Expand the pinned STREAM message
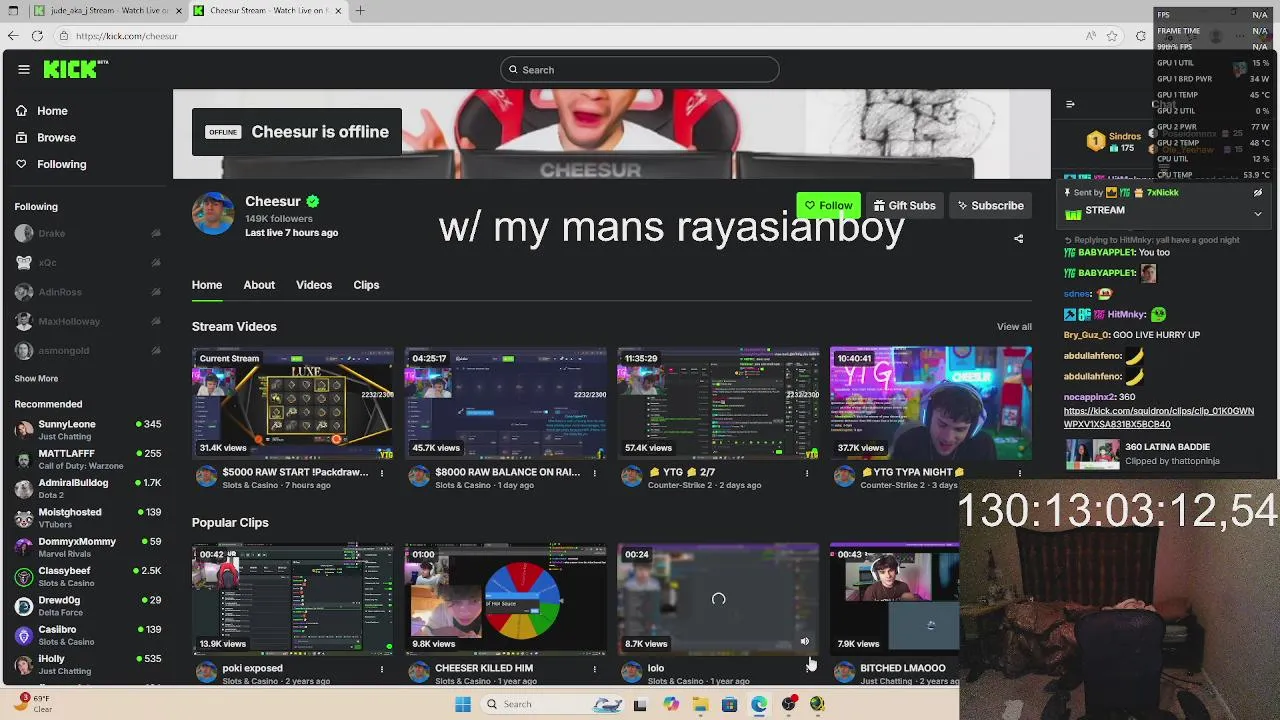 pyautogui.click(x=1258, y=213)
